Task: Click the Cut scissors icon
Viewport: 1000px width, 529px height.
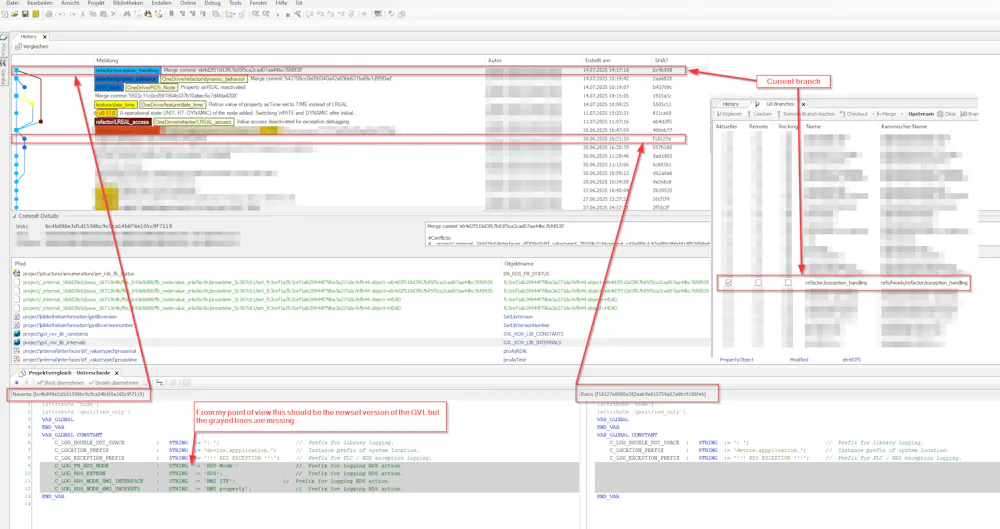Action: pyautogui.click(x=82, y=14)
